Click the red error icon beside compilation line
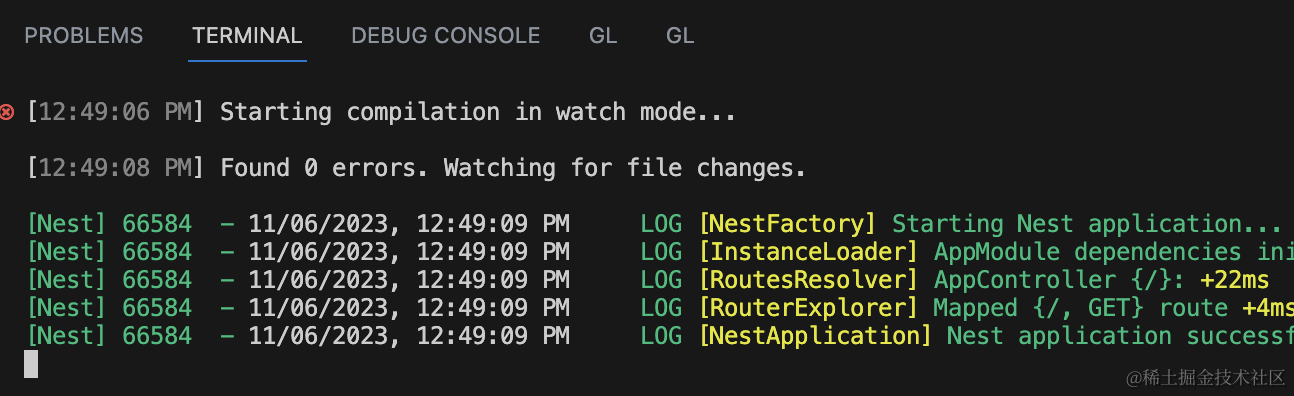The image size is (1294, 396). [x=7, y=112]
